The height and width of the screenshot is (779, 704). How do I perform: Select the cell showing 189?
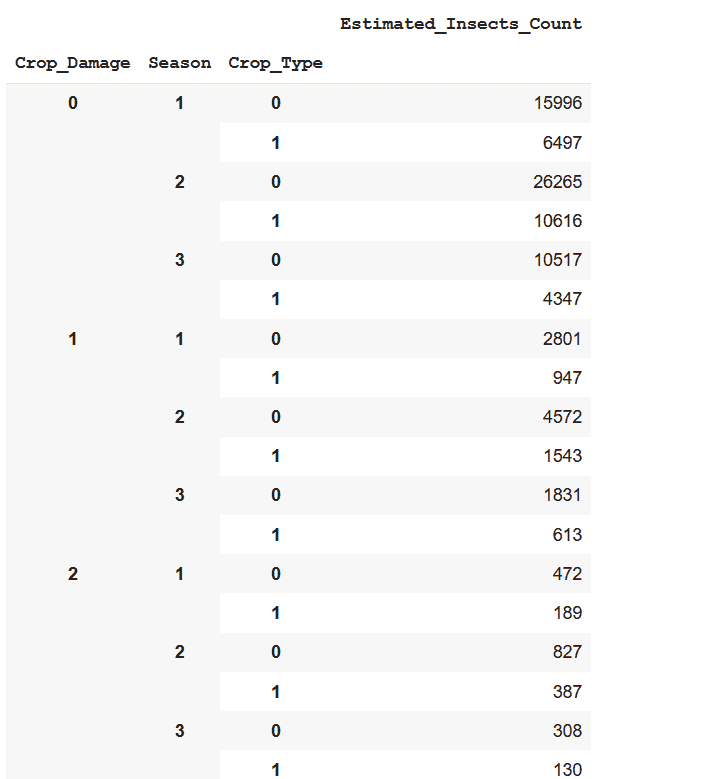567,613
